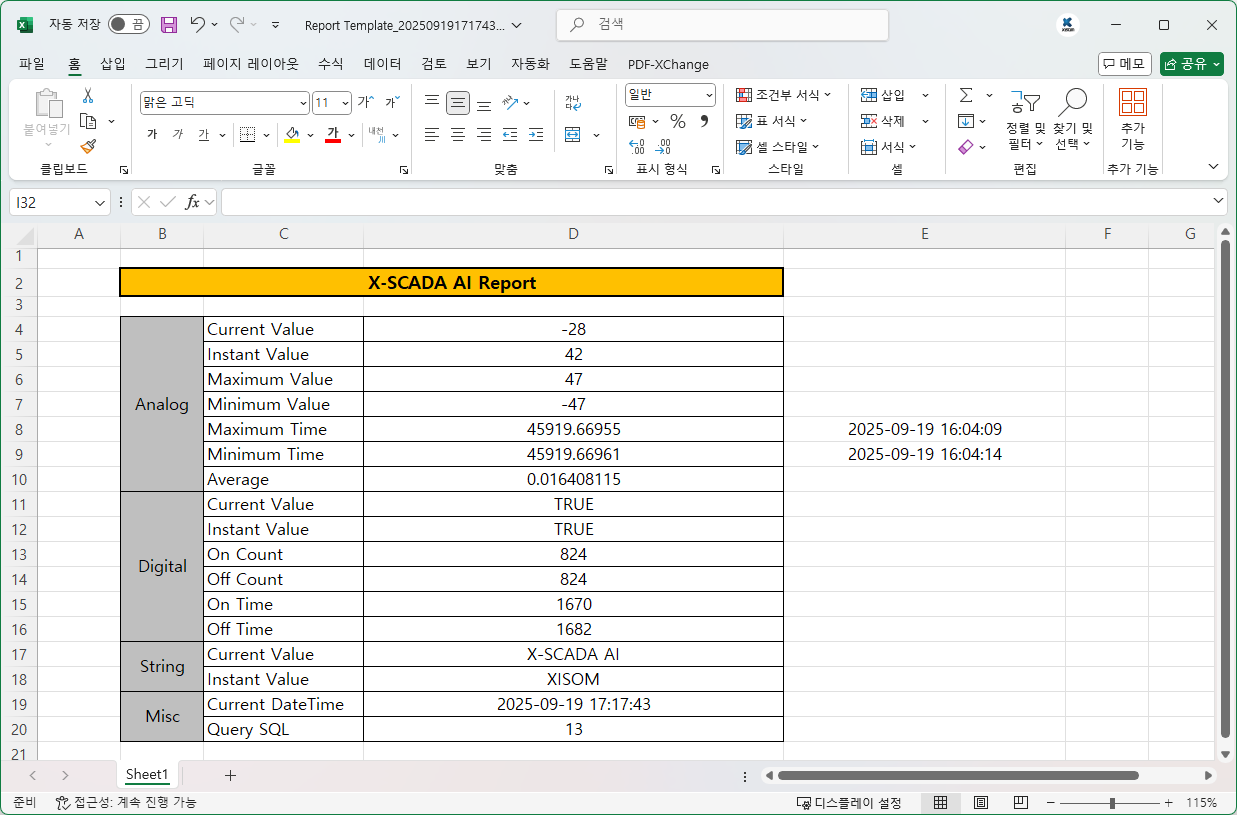
Task: Toggle bold 가 formatting button
Action: [152, 134]
